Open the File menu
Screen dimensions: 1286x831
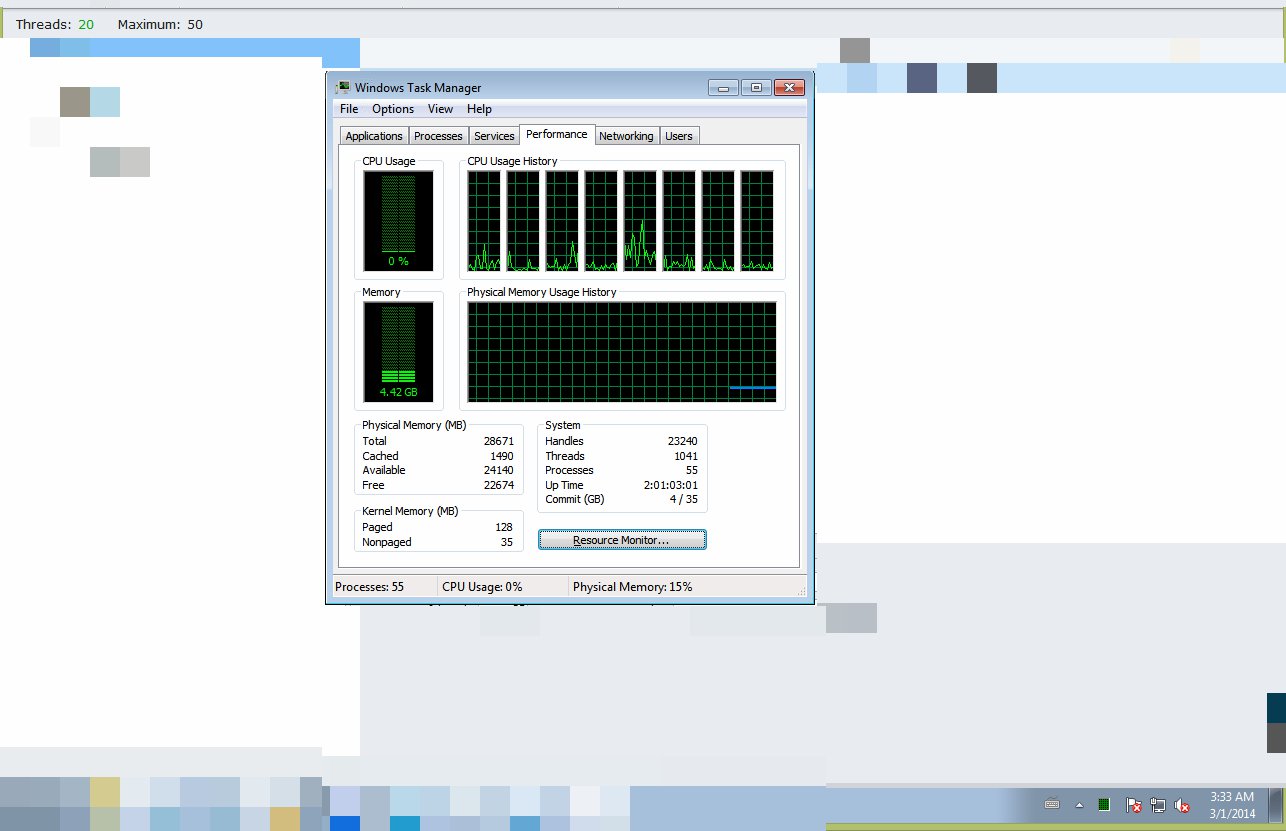pyautogui.click(x=349, y=109)
